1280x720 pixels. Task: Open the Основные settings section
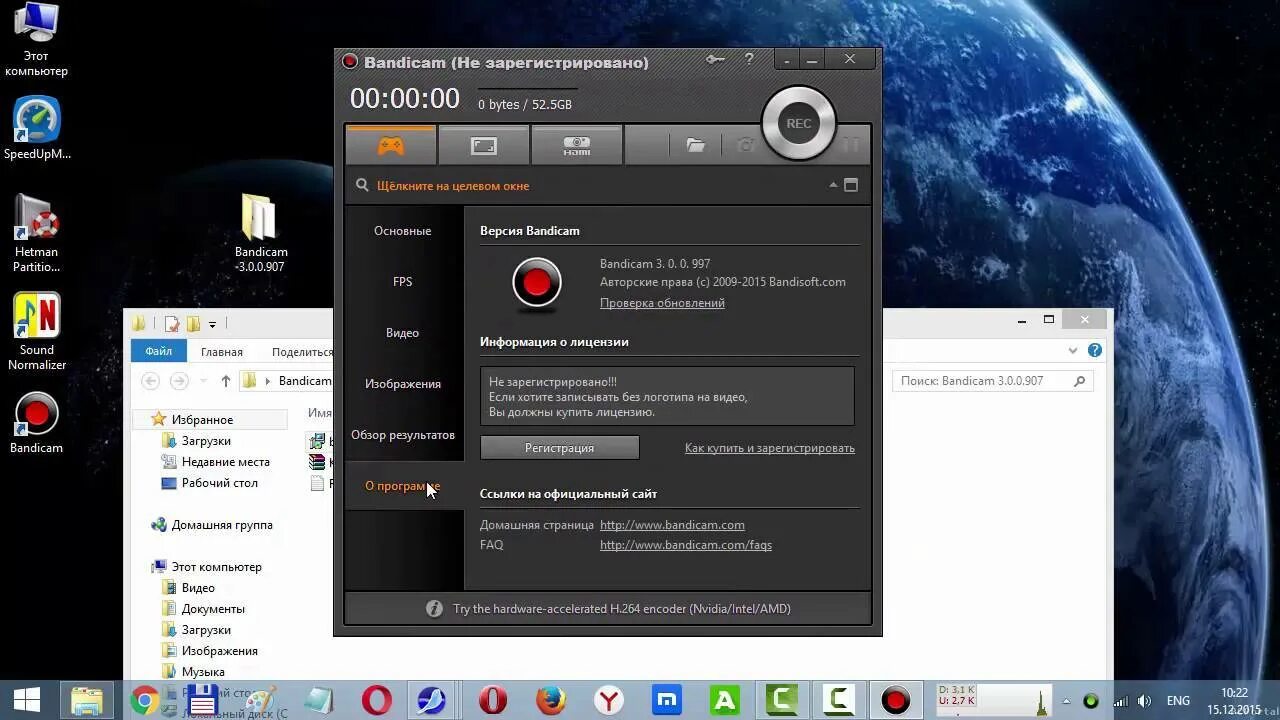click(x=403, y=231)
